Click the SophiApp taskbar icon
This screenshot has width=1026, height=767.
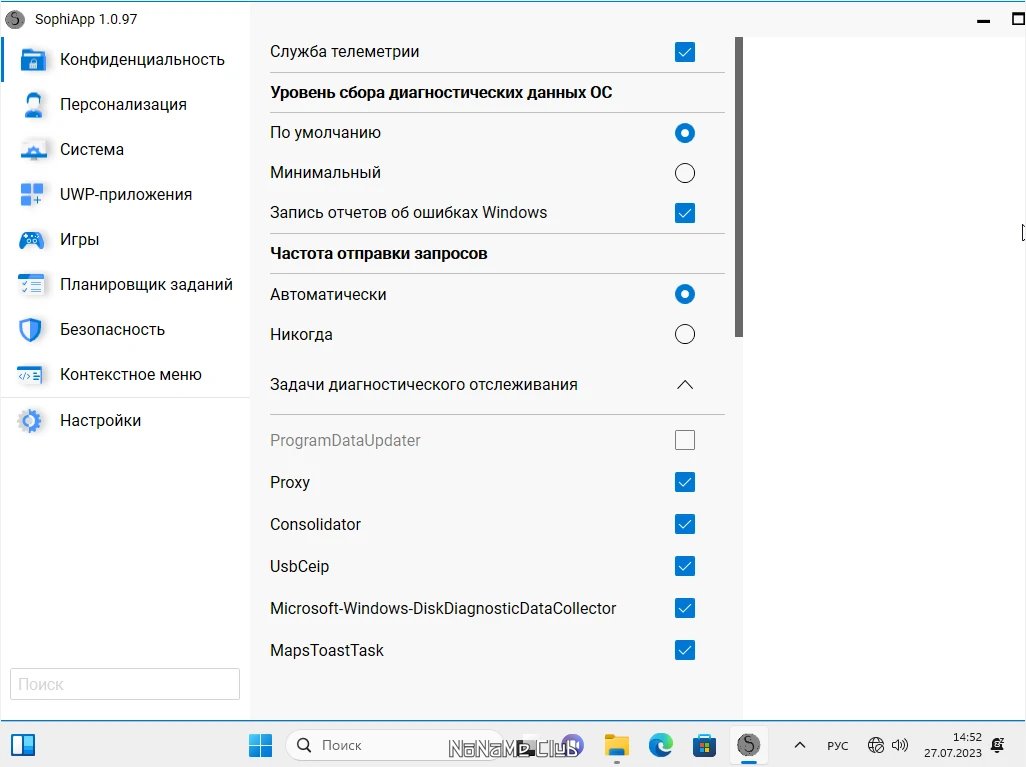pos(749,745)
